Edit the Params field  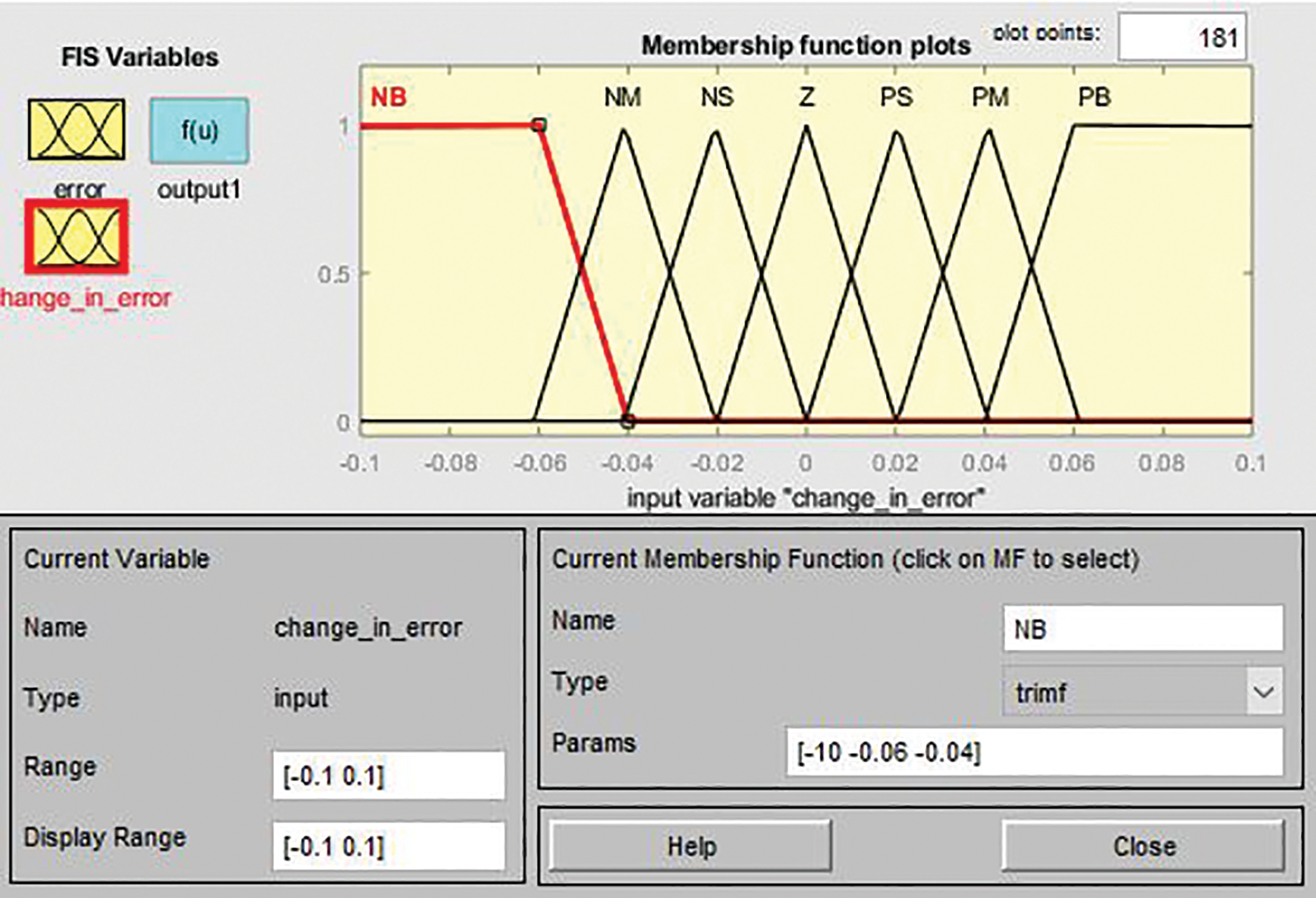[1034, 753]
